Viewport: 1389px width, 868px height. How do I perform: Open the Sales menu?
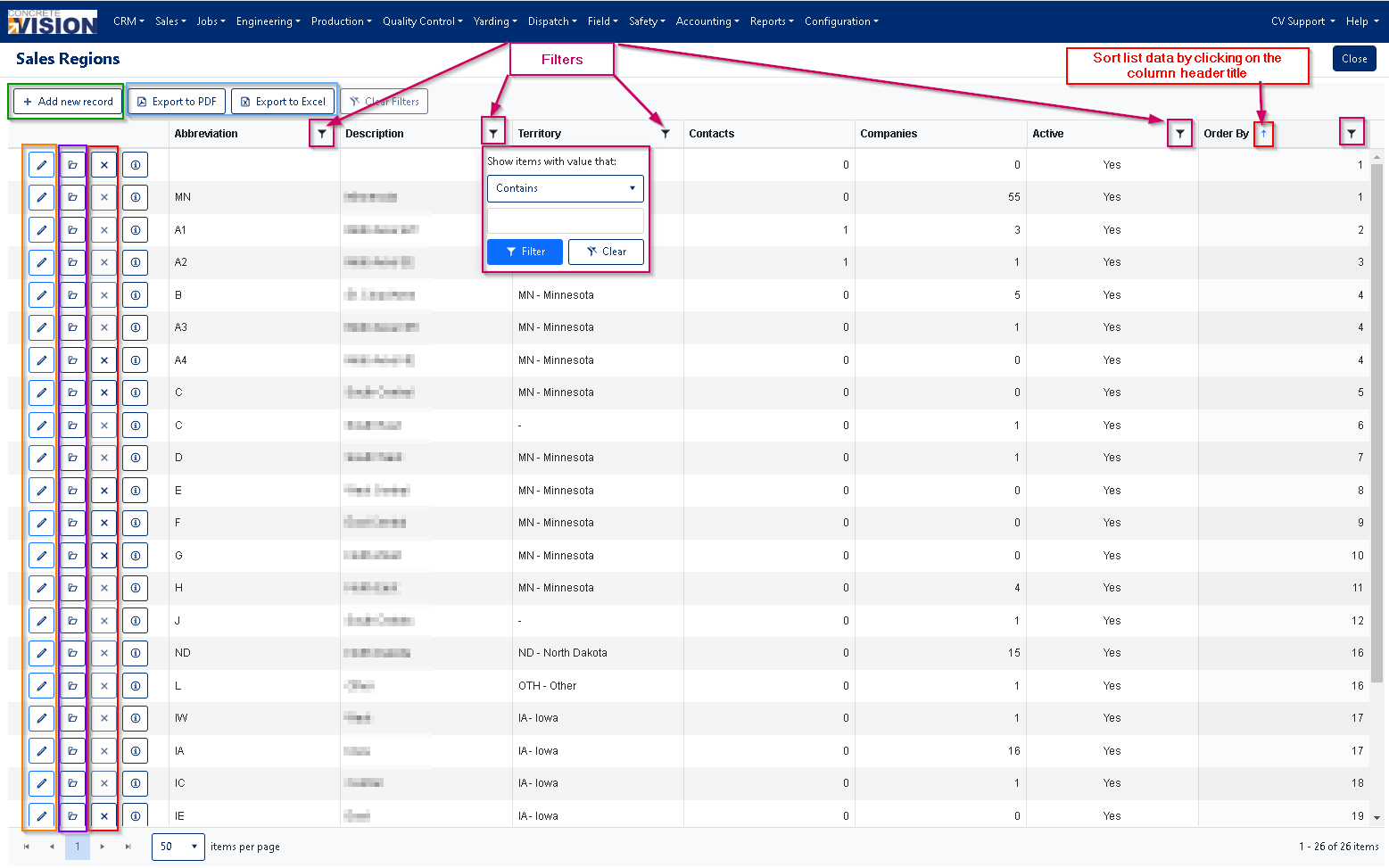coord(170,21)
